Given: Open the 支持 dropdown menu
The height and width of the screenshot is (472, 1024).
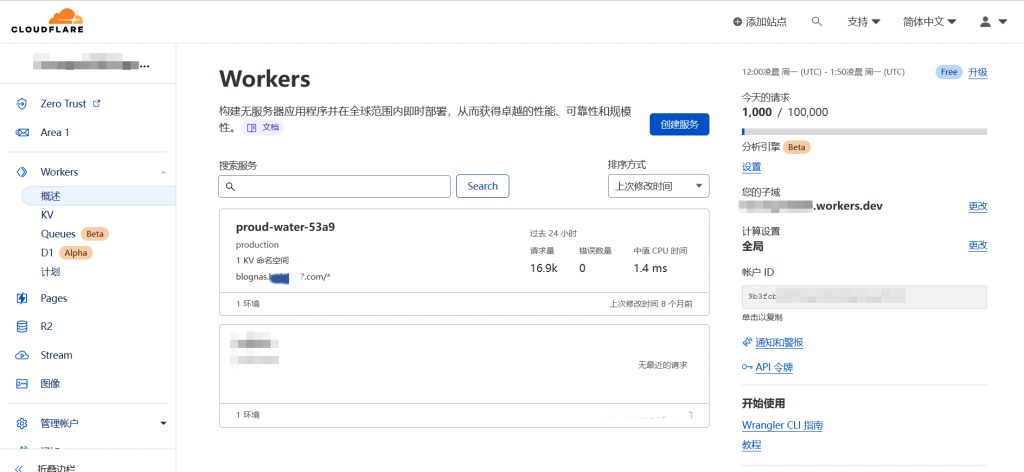Looking at the screenshot, I should (863, 22).
